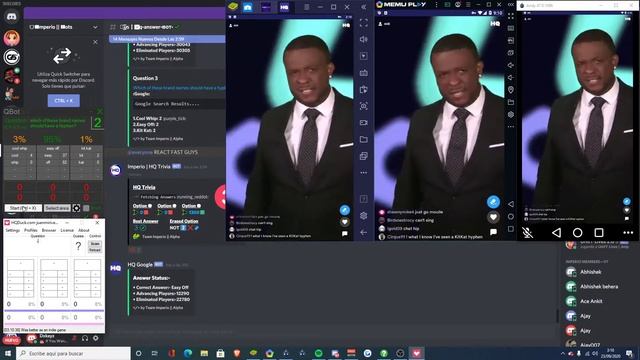
Task: Tap Android home button in Andy emulator
Action: click(577, 232)
